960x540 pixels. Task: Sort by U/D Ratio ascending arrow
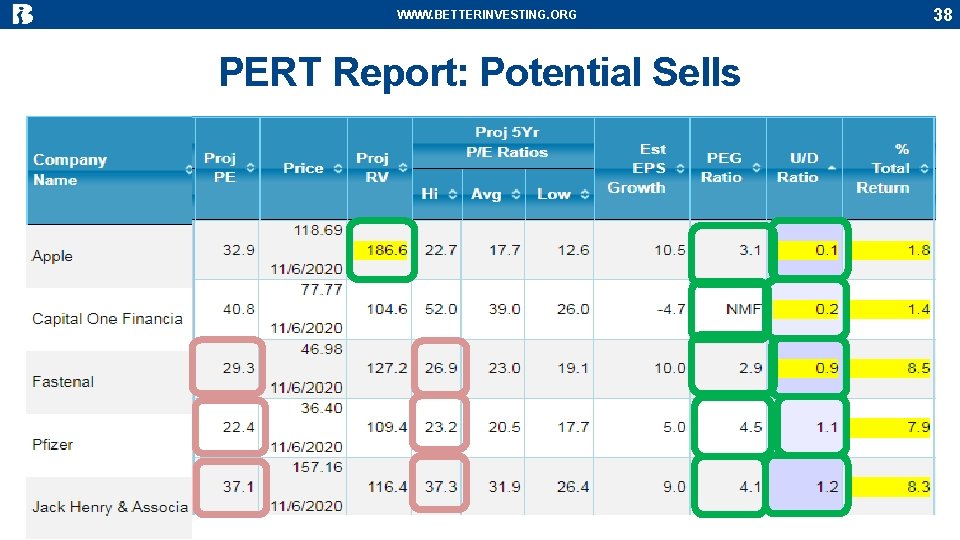click(832, 167)
